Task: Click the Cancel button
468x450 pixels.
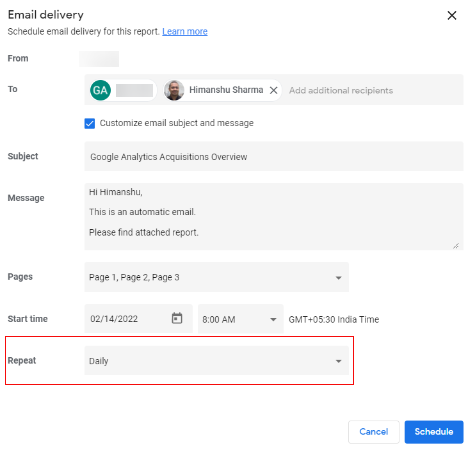Action: [x=374, y=432]
